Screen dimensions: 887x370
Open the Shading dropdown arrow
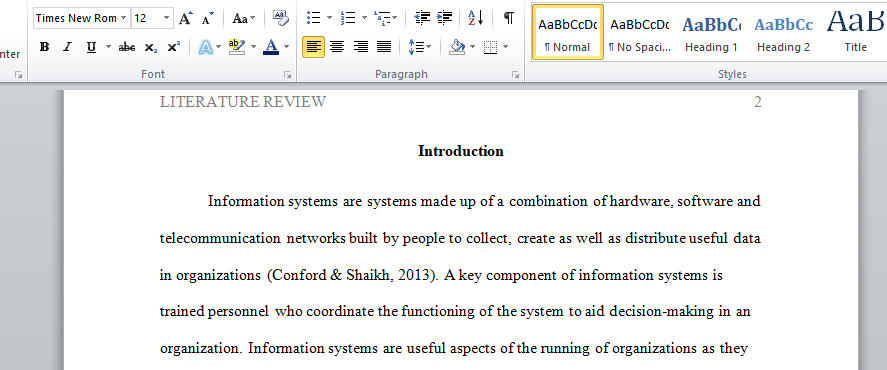[x=472, y=48]
